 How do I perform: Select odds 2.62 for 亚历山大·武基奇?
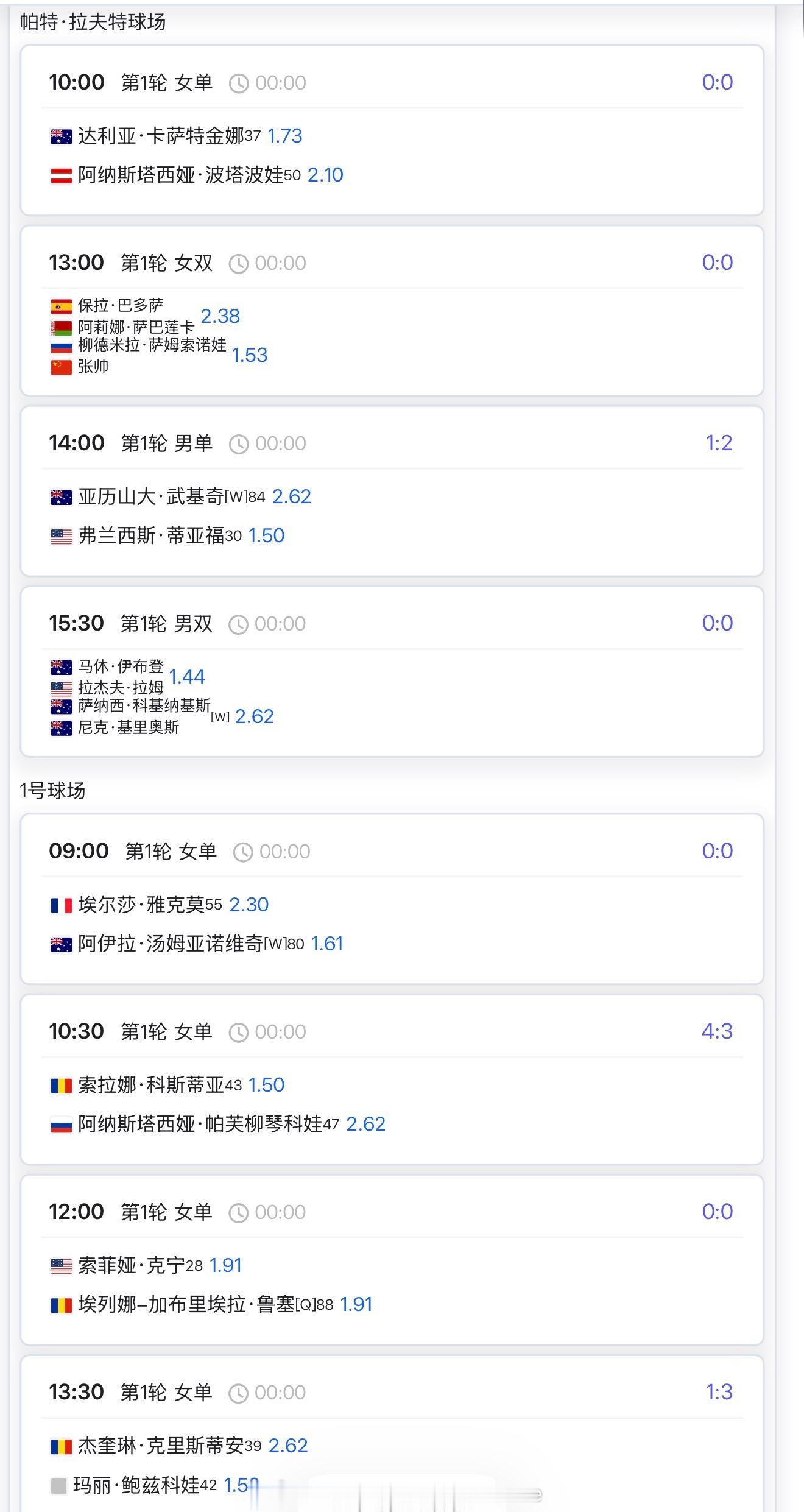[x=292, y=496]
